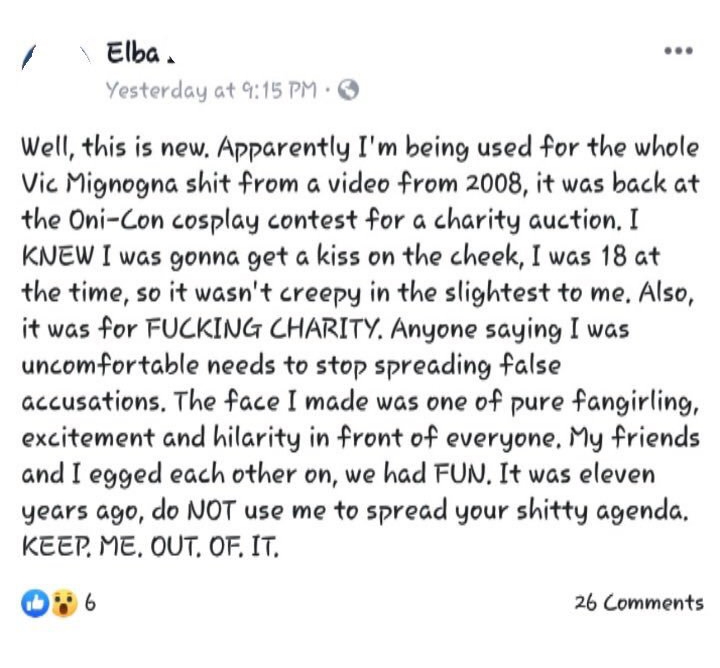Open the three-dot post options menu

click(679, 51)
